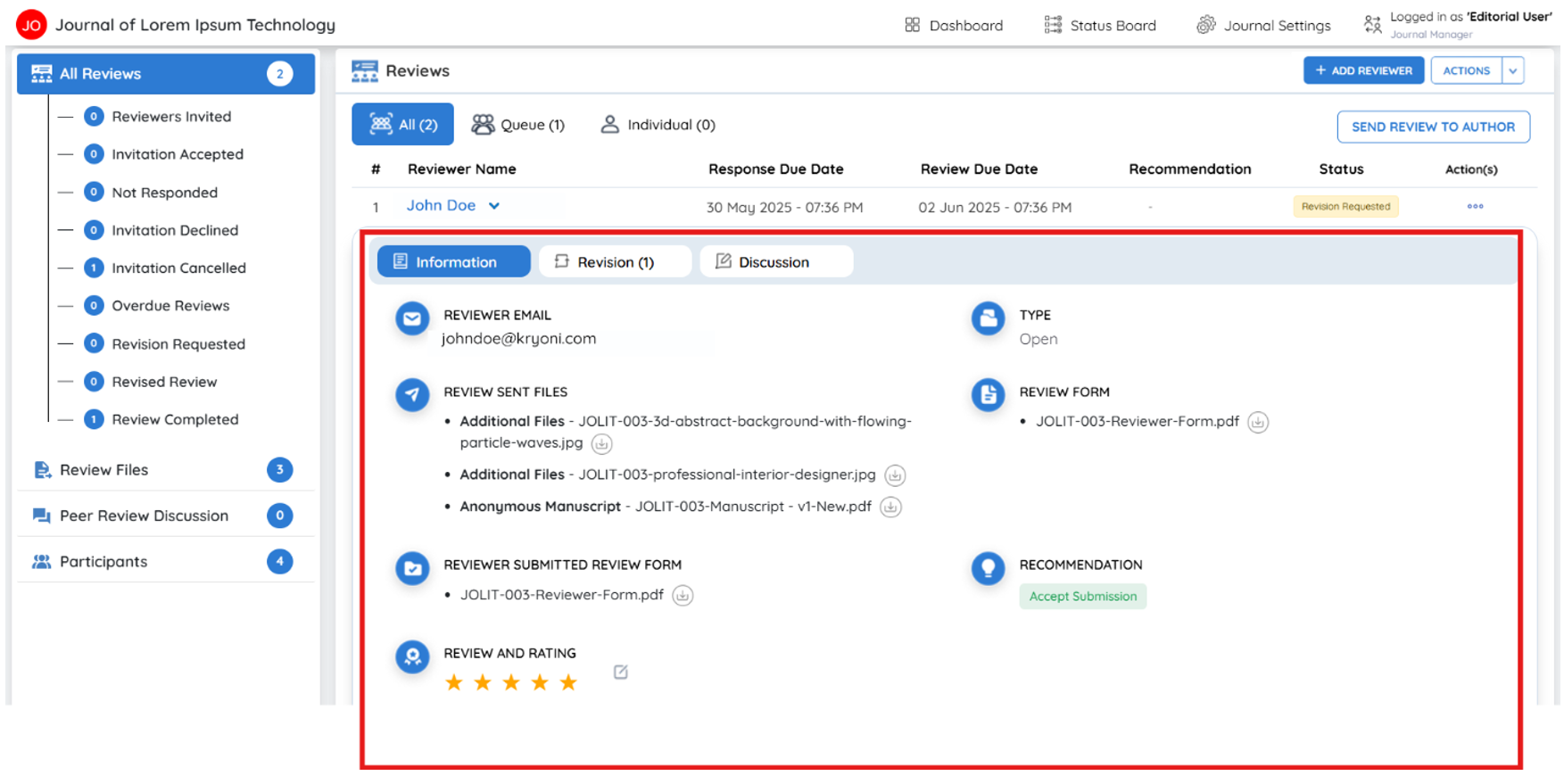Click the 30 May 2025 response date cell
Viewport: 1564px width, 784px height.
(784, 208)
